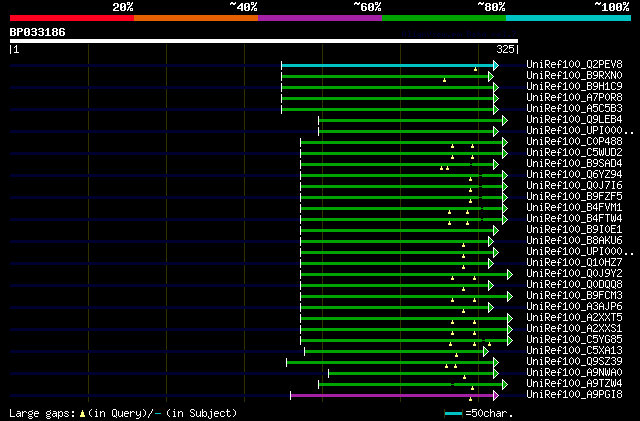This screenshot has width=640, height=421.
Task: Click the green ~80% identity legend segment
Action: (x=444, y=18)
